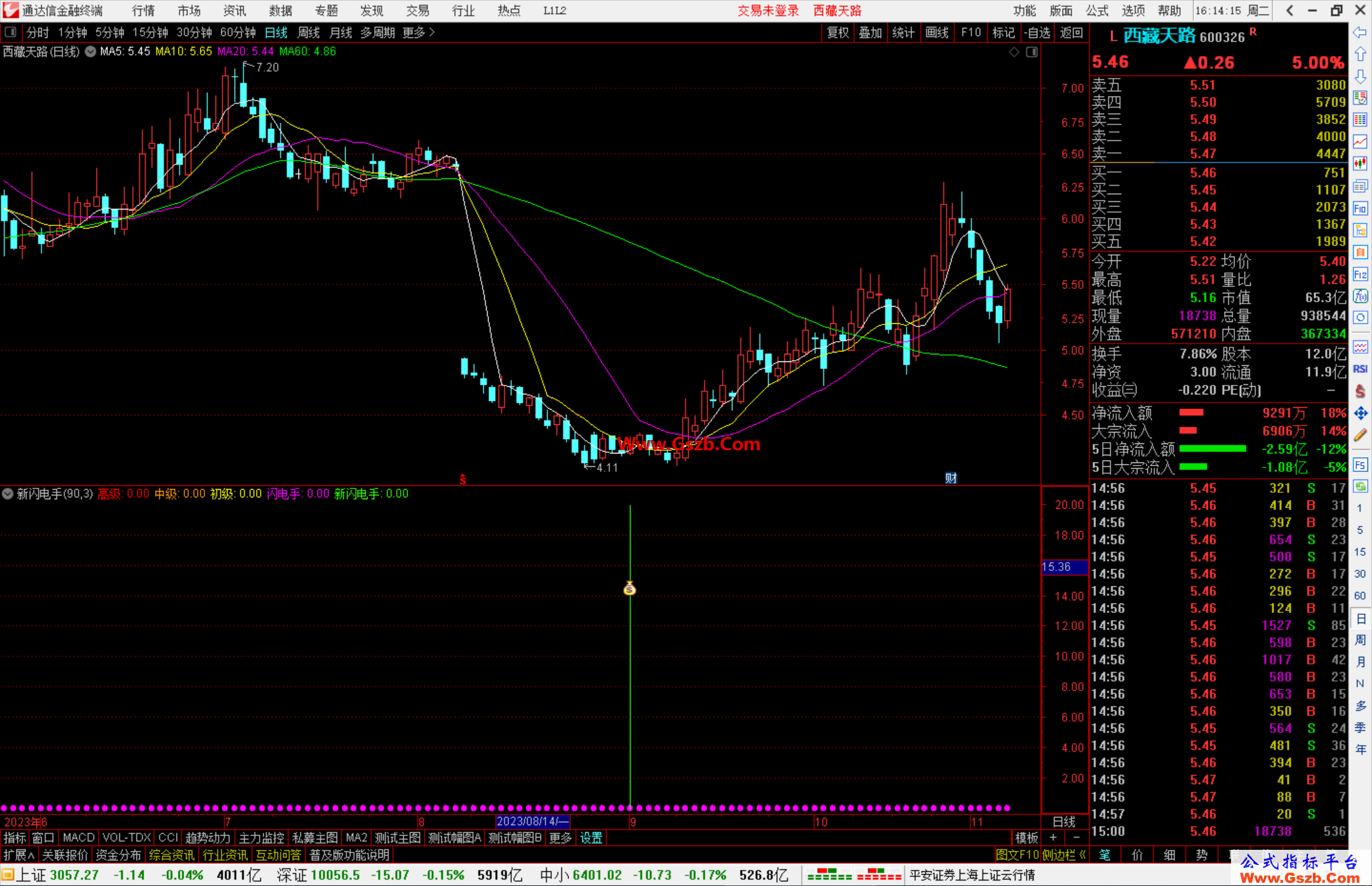Click the red S money icon in sidebar
This screenshot has height=886, width=1372.
coord(1360,391)
